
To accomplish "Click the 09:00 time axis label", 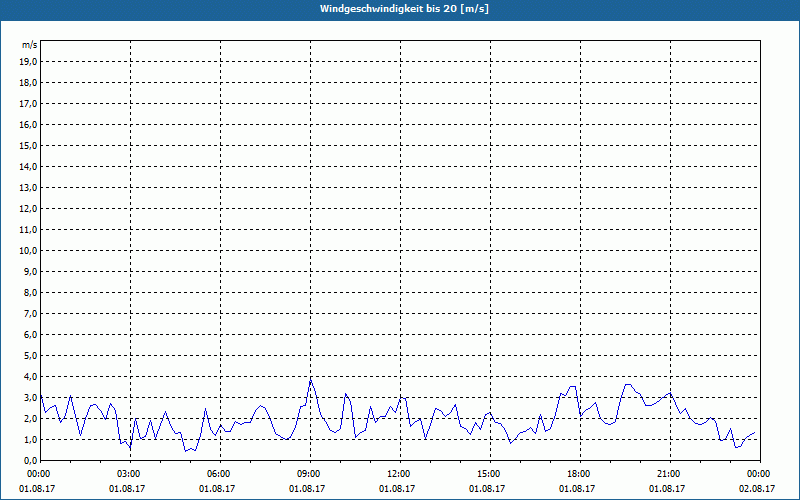I will tap(310, 474).
